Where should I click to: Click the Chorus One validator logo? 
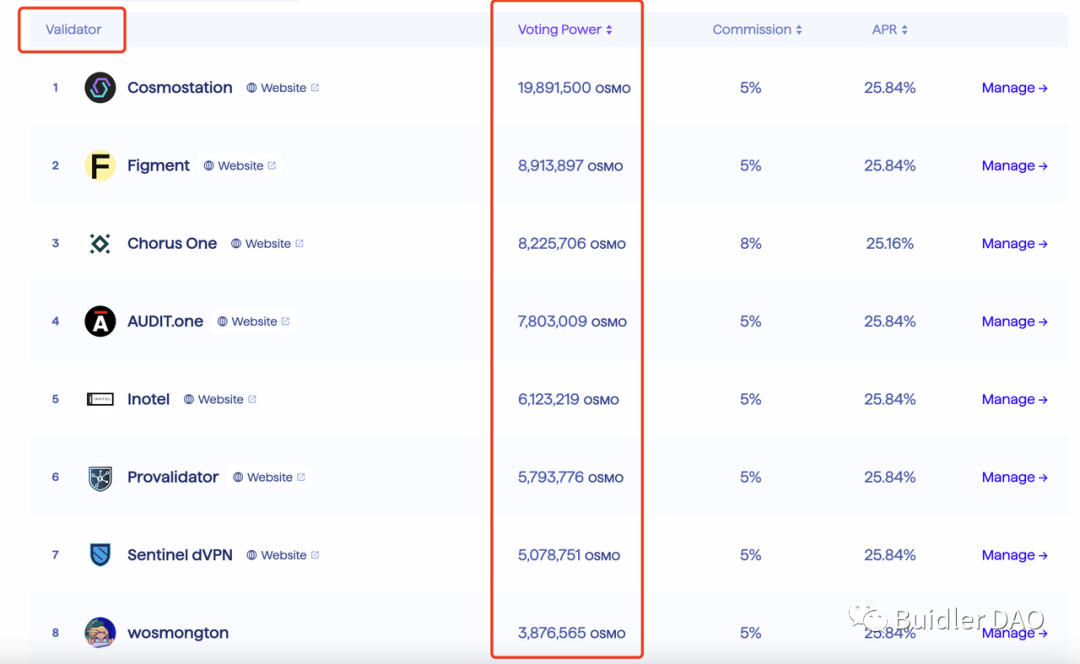tap(100, 243)
